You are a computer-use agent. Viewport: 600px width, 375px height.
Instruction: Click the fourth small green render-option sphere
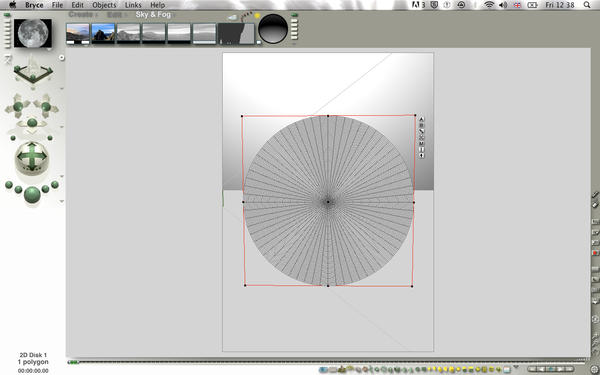coord(46,189)
